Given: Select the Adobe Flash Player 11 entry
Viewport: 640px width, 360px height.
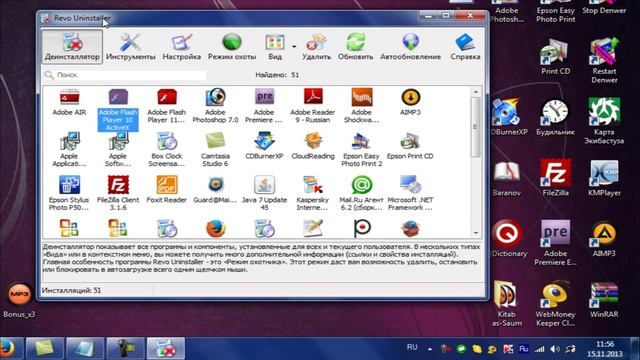Looking at the screenshot, I should (167, 106).
